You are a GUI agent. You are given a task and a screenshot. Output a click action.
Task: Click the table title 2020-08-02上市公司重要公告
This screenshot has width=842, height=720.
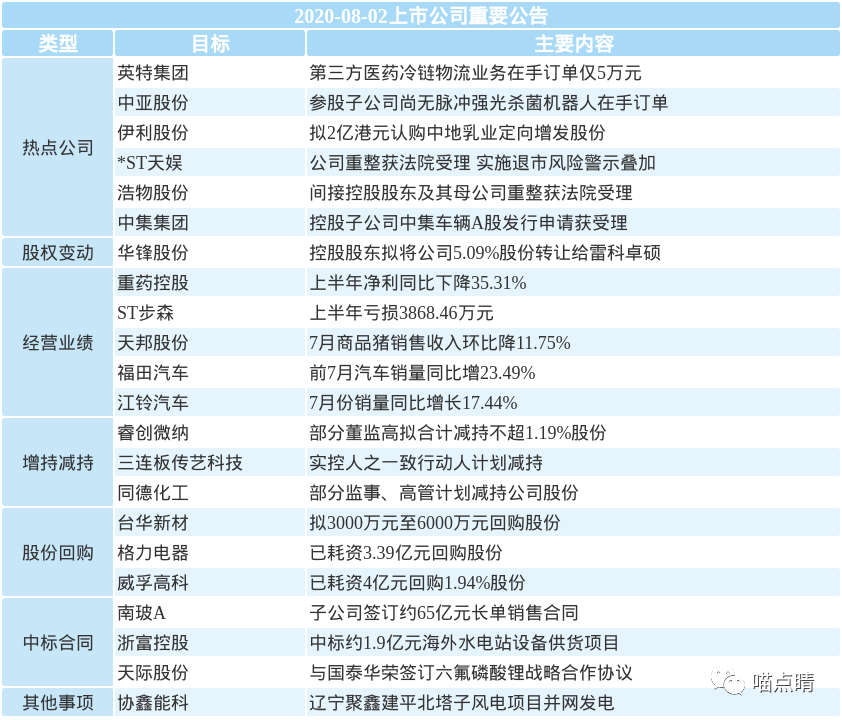[x=421, y=16]
